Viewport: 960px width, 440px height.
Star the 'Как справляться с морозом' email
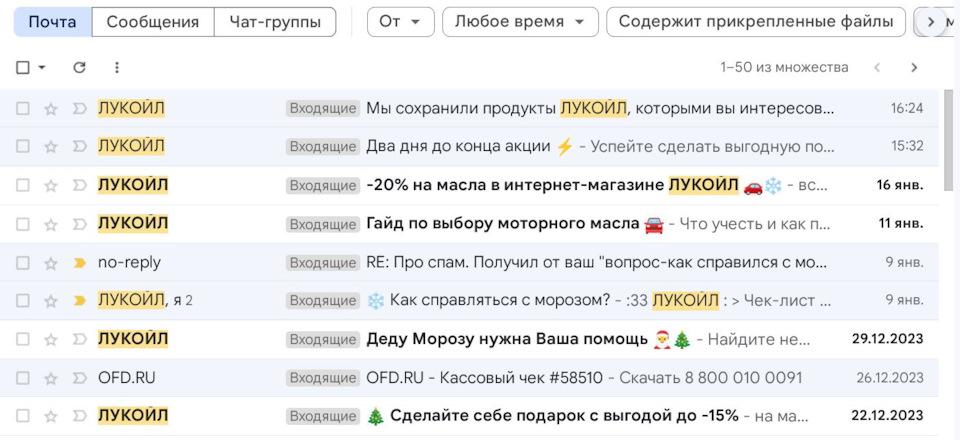tap(51, 301)
